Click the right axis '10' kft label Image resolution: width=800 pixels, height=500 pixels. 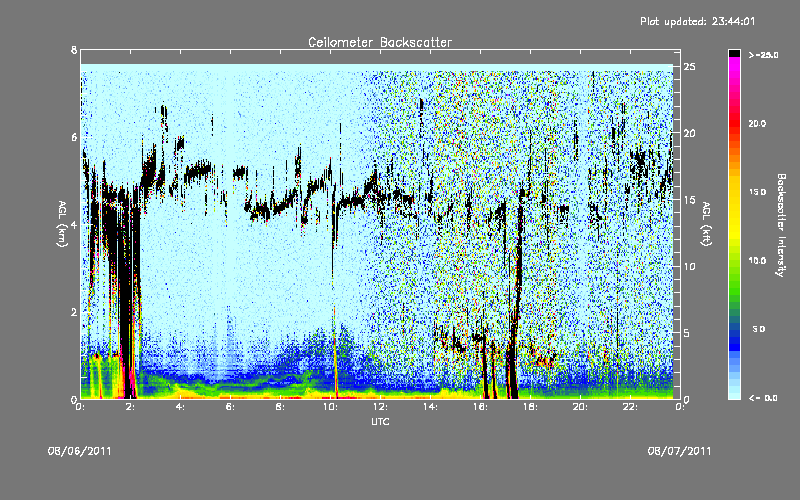[689, 266]
